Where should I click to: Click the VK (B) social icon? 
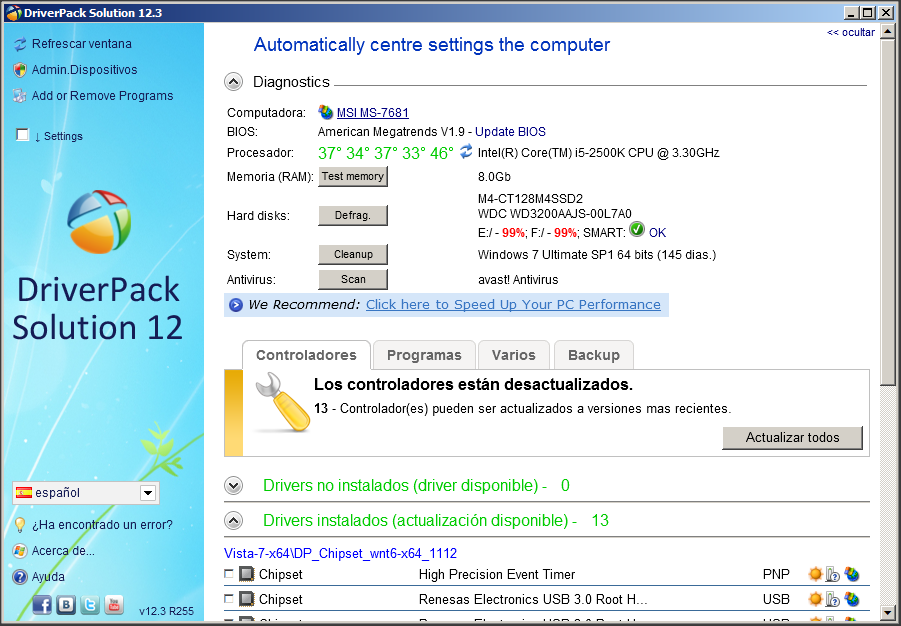pyautogui.click(x=66, y=605)
